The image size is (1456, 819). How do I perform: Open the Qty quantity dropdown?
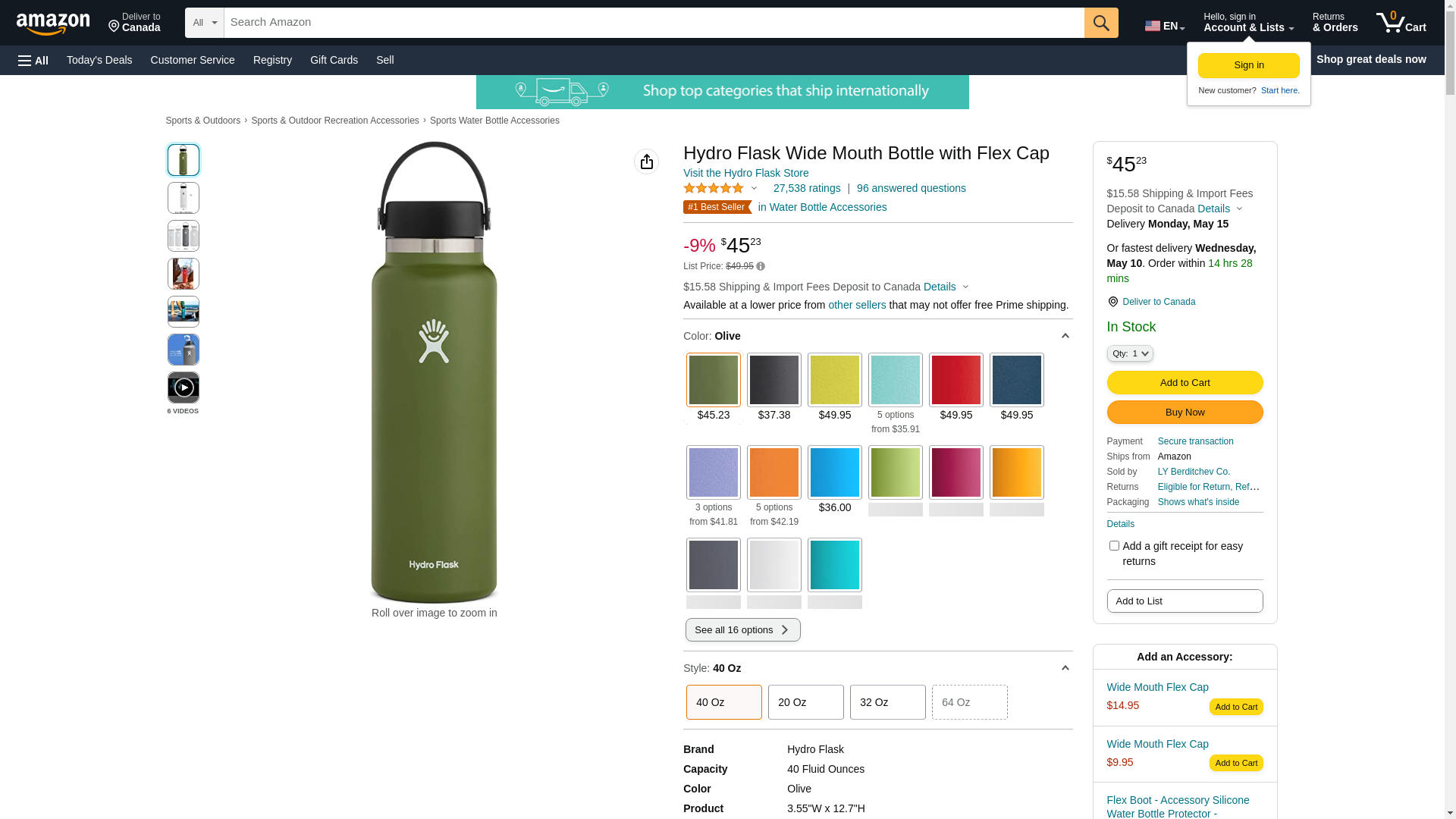click(1130, 353)
